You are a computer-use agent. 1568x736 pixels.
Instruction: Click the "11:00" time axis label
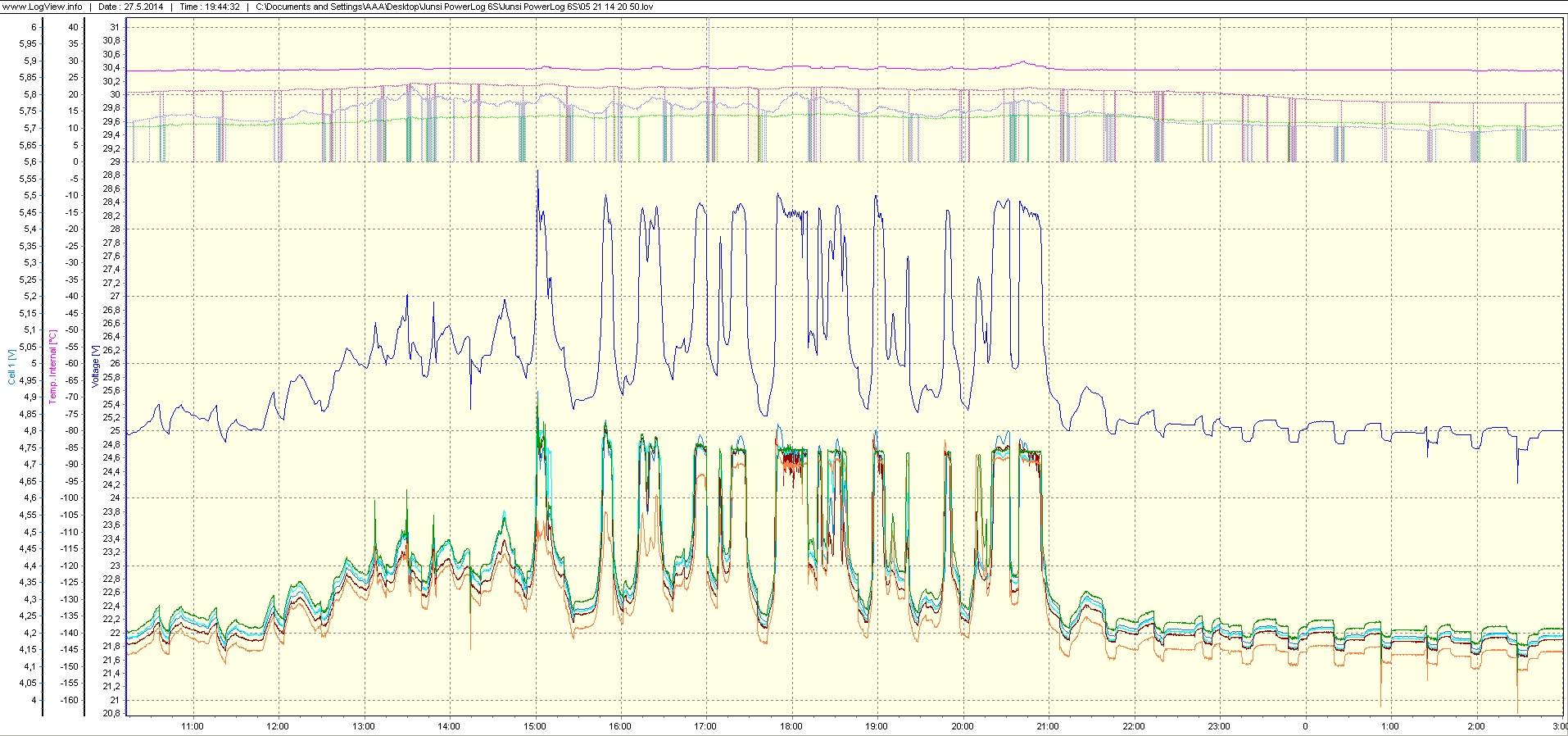tap(192, 726)
